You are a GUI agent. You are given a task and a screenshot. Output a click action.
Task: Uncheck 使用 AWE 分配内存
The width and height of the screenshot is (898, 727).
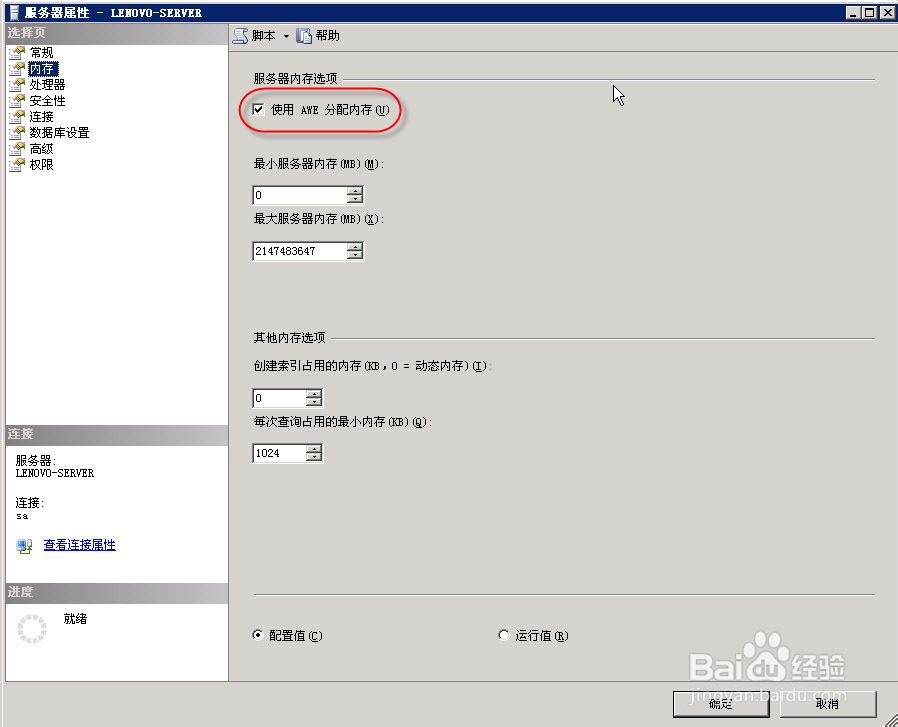tap(259, 110)
